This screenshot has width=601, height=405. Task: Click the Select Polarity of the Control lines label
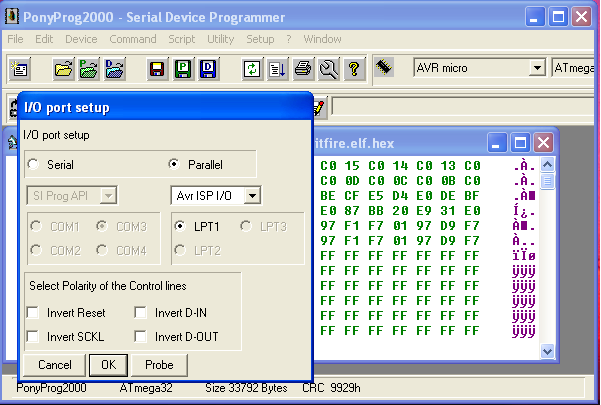108,286
